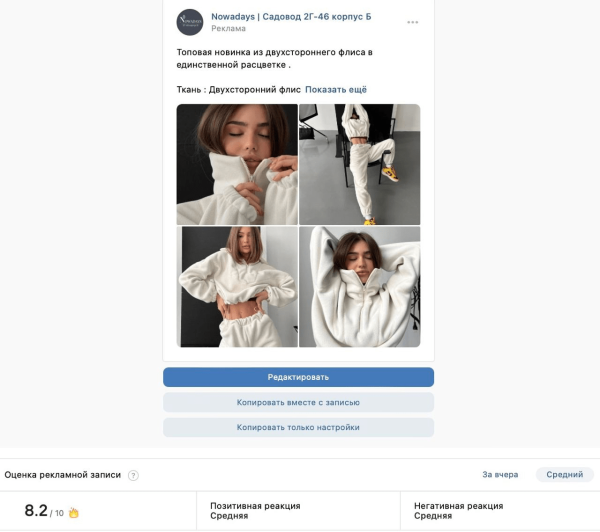Click the fire emoji beside the rating
This screenshot has height=532, width=600.
(x=73, y=512)
